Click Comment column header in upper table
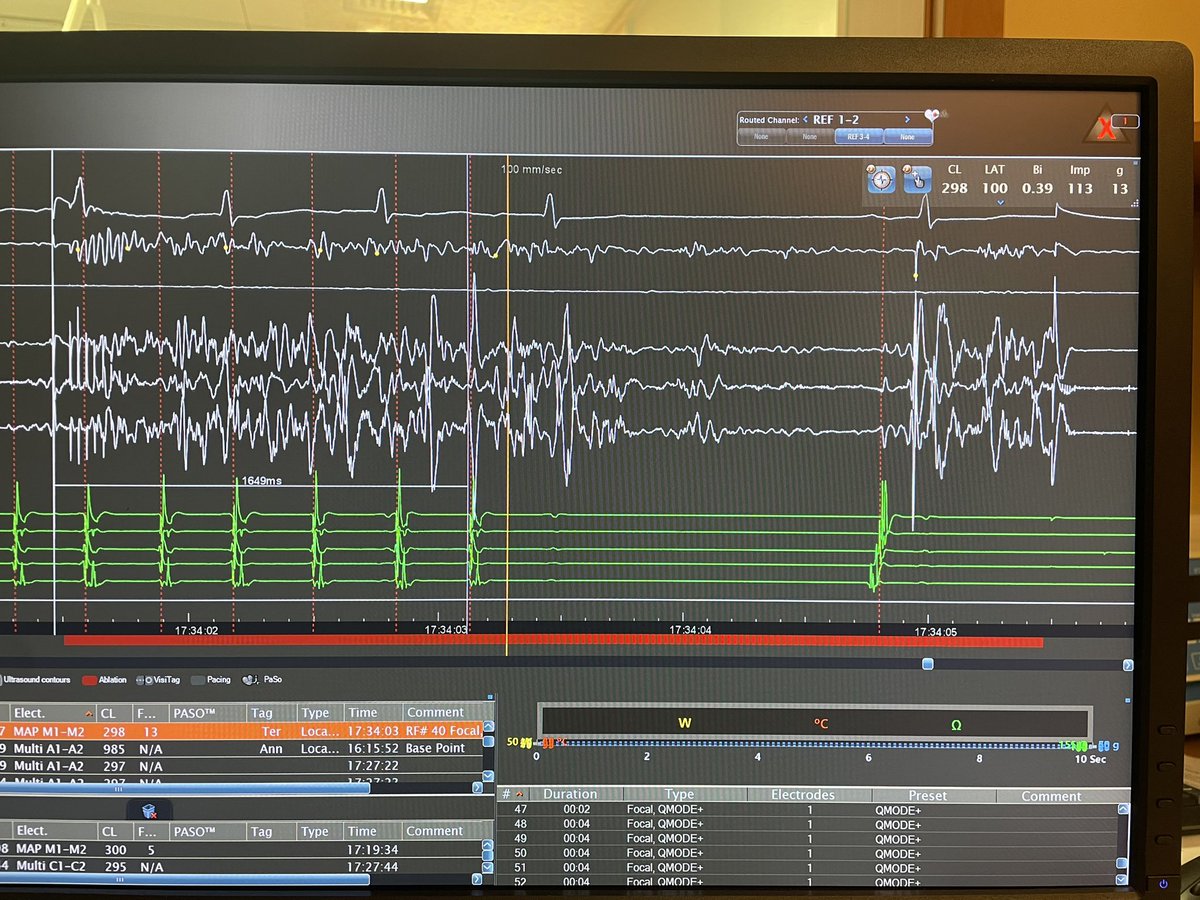This screenshot has height=900, width=1200. pyautogui.click(x=442, y=713)
